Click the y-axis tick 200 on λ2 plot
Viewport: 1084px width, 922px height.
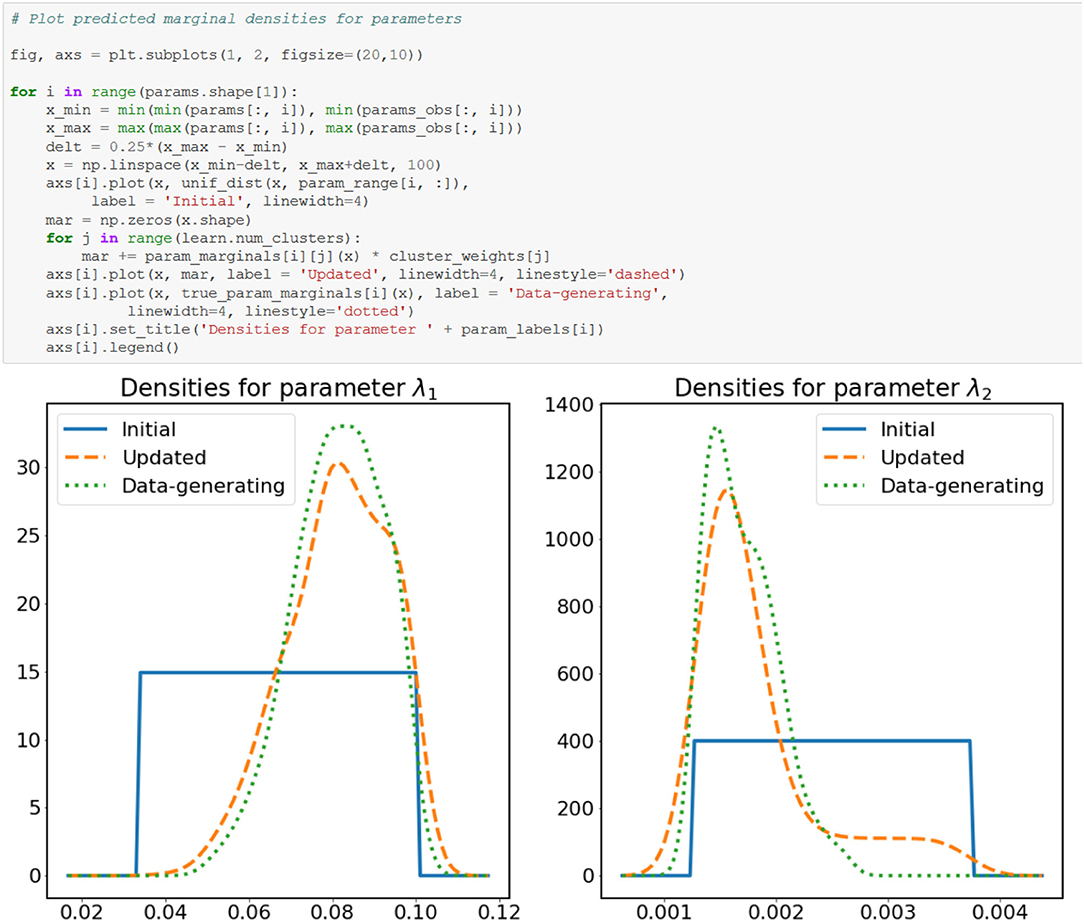[x=575, y=809]
